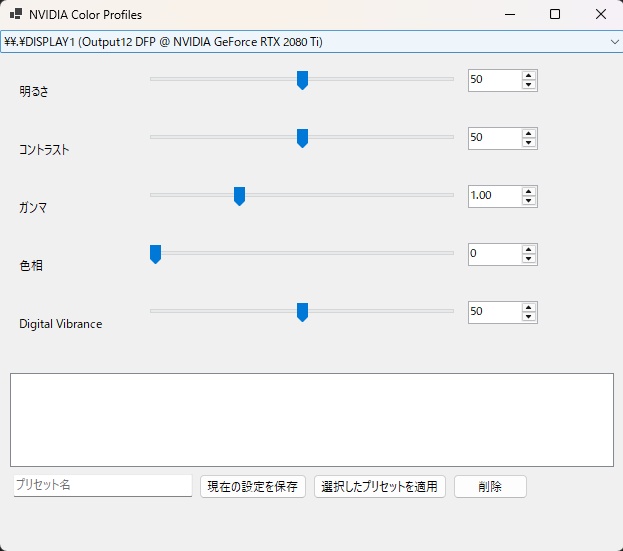Image resolution: width=623 pixels, height=551 pixels.
Task: Close the NVIDIA Color Profiles window
Action: pos(601,14)
